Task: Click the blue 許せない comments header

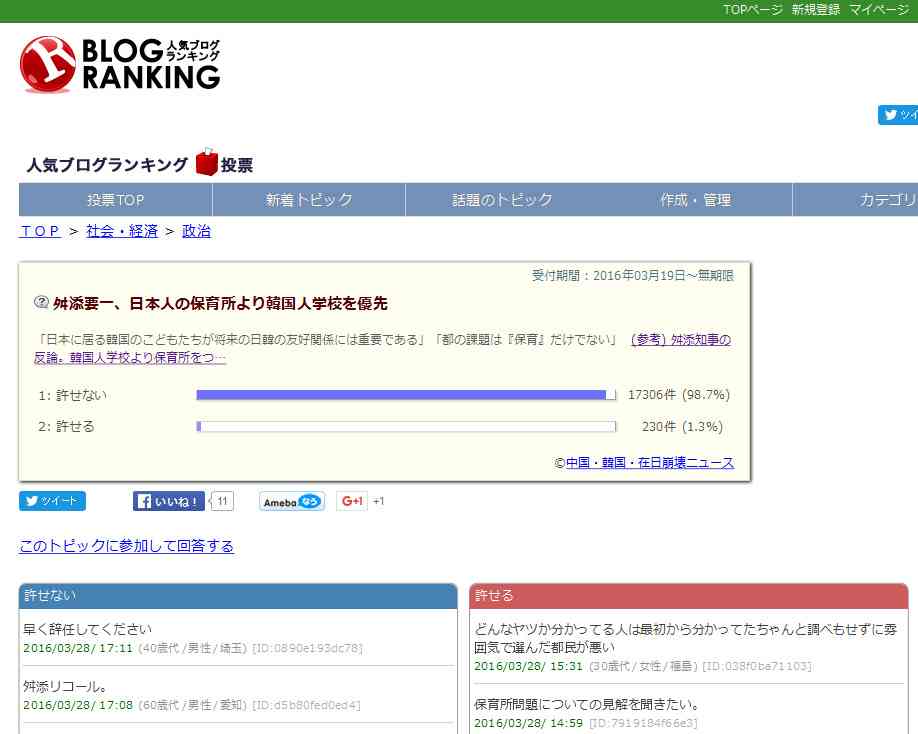Action: click(x=238, y=596)
